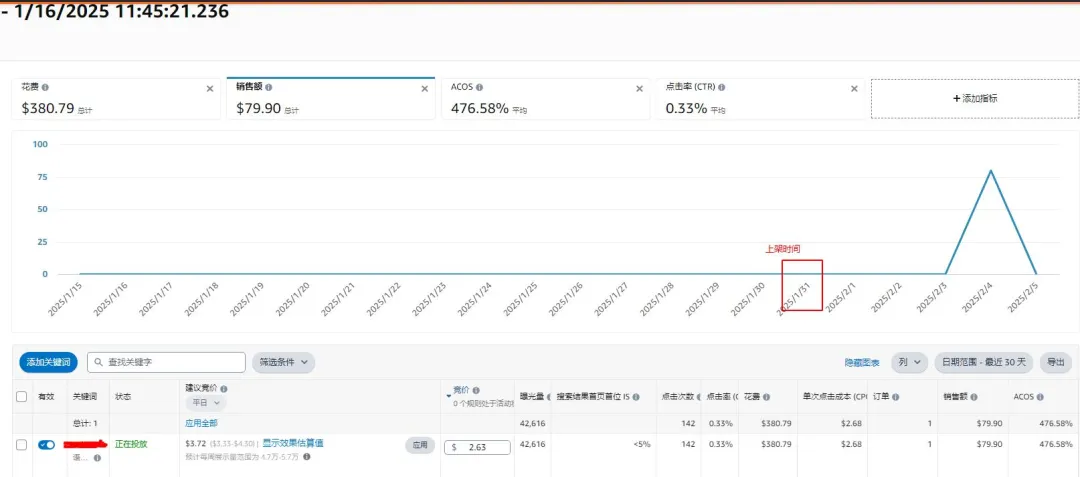This screenshot has height=477, width=1080.
Task: Select the ACOS metric card
Action: [x=545, y=98]
